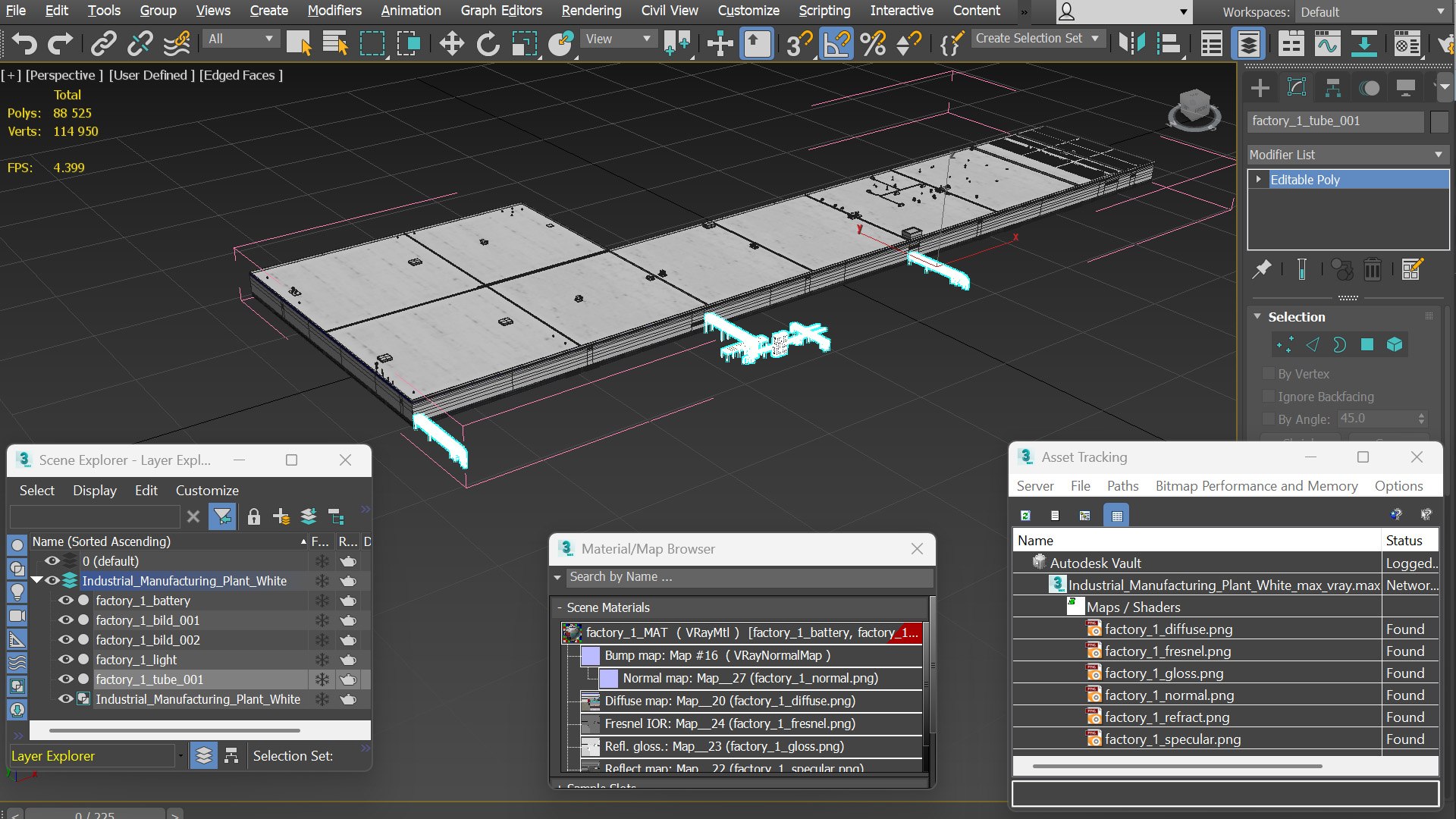Select the Link tool icon

(x=103, y=43)
